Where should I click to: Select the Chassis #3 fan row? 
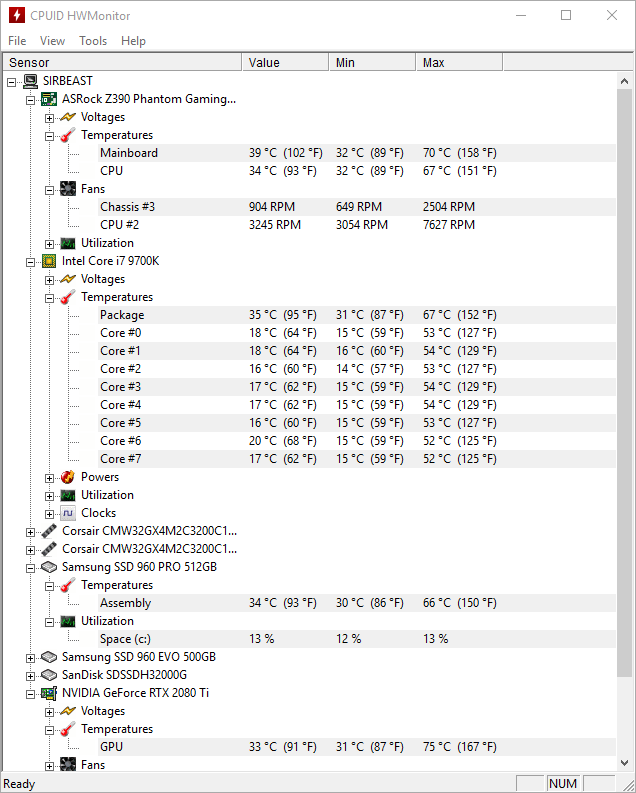tap(357, 207)
